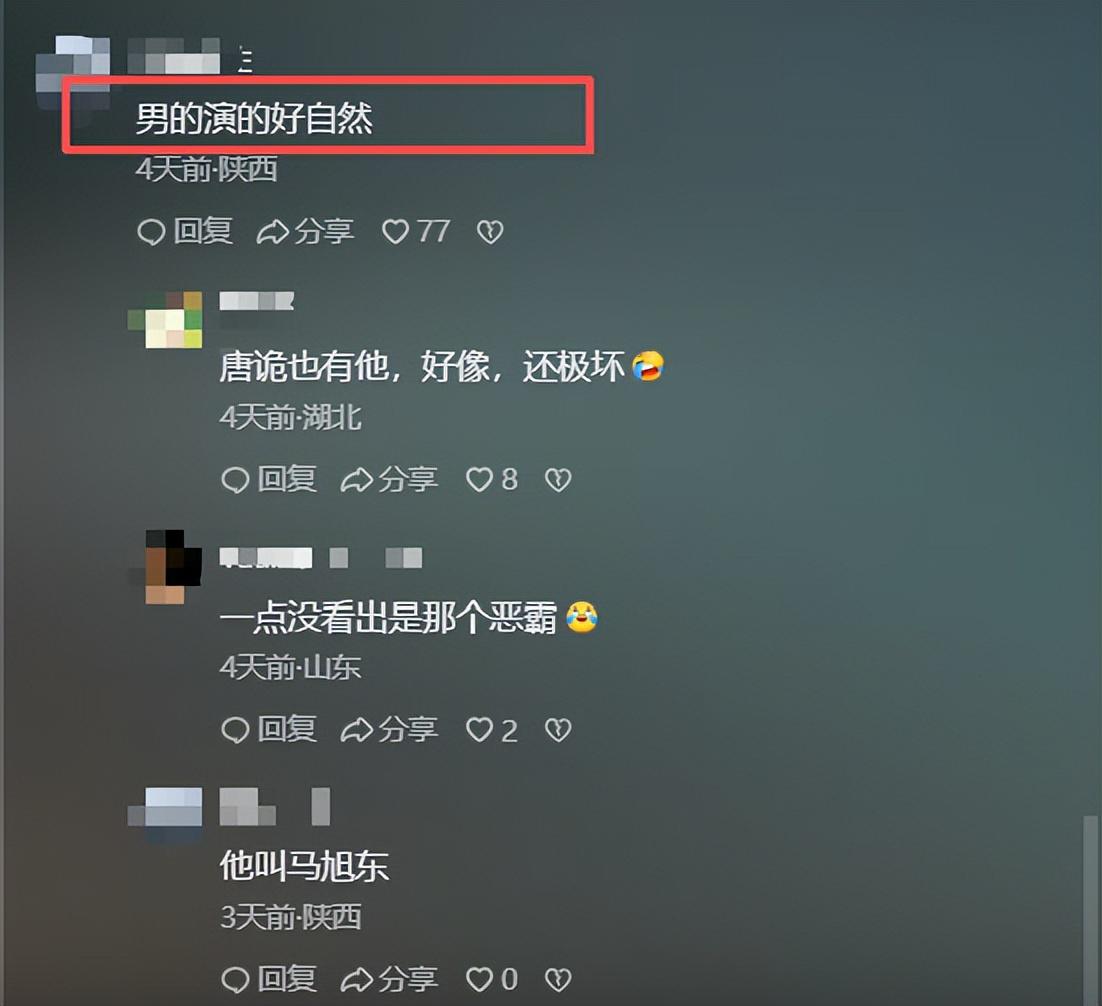Dislike the 男的演的好自然 comment

[490, 232]
